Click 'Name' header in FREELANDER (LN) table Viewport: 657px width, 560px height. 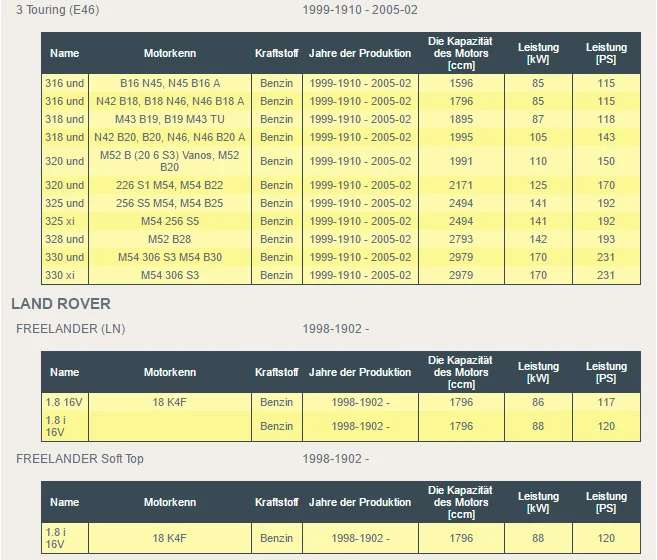pyautogui.click(x=65, y=372)
